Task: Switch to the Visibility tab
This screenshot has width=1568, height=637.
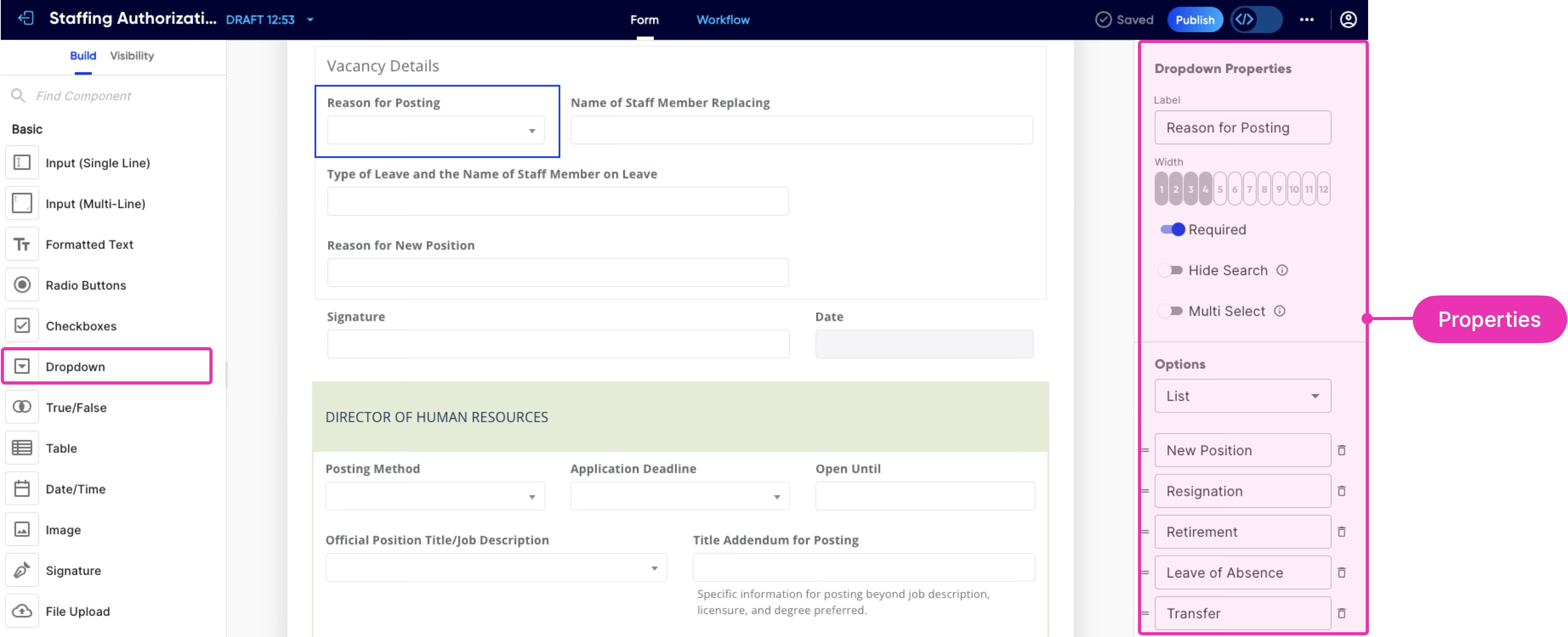Action: click(x=131, y=55)
